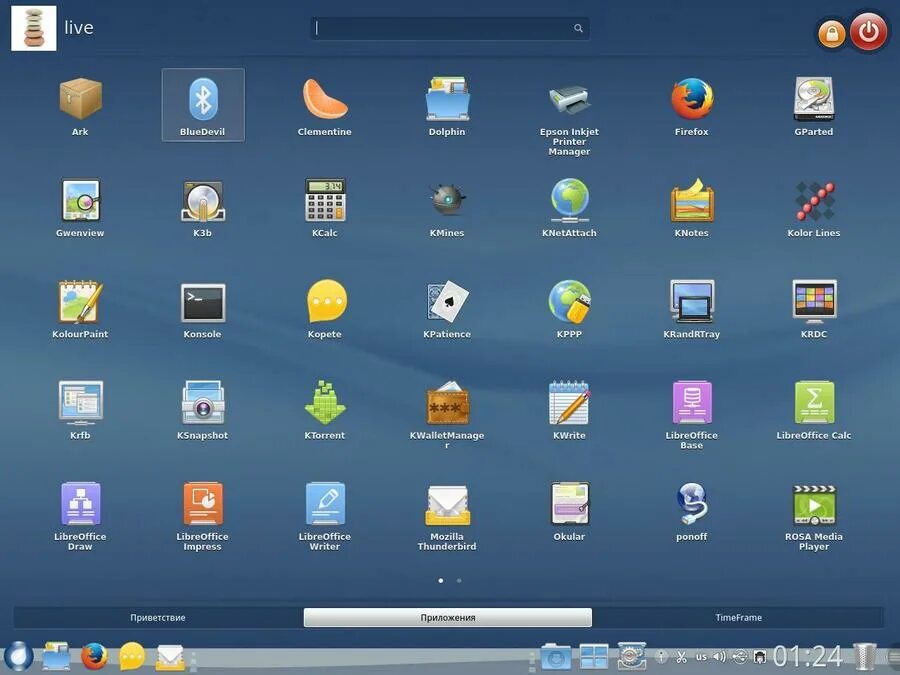Image resolution: width=900 pixels, height=675 pixels.
Task: Launch GParted partition editor
Action: [814, 107]
